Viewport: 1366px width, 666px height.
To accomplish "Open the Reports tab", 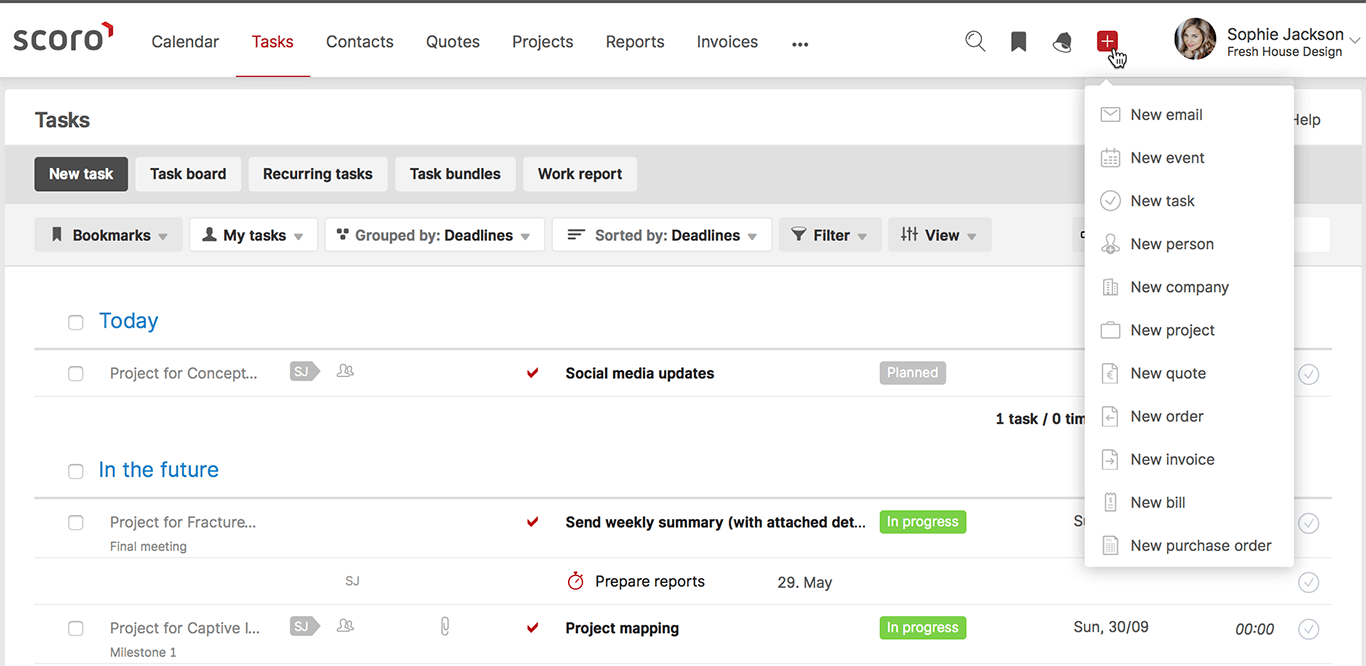I will pyautogui.click(x=635, y=42).
